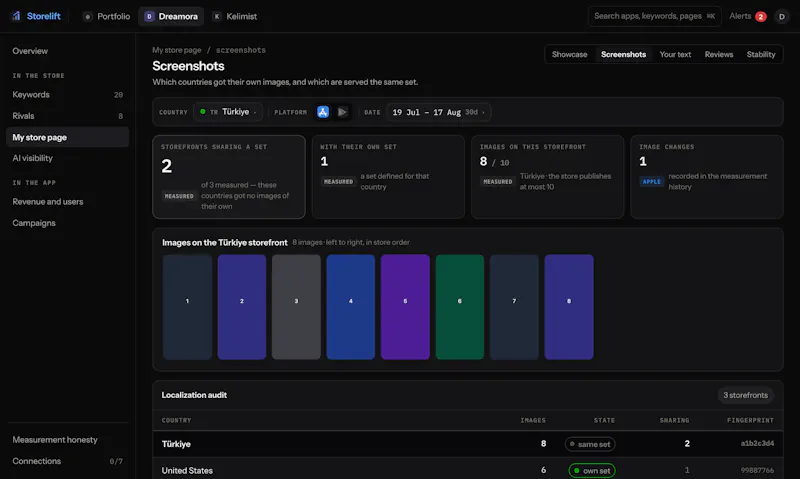Viewport: 800px width, 479px height.
Task: Switch to the Dreamora app tab
Action: click(171, 16)
